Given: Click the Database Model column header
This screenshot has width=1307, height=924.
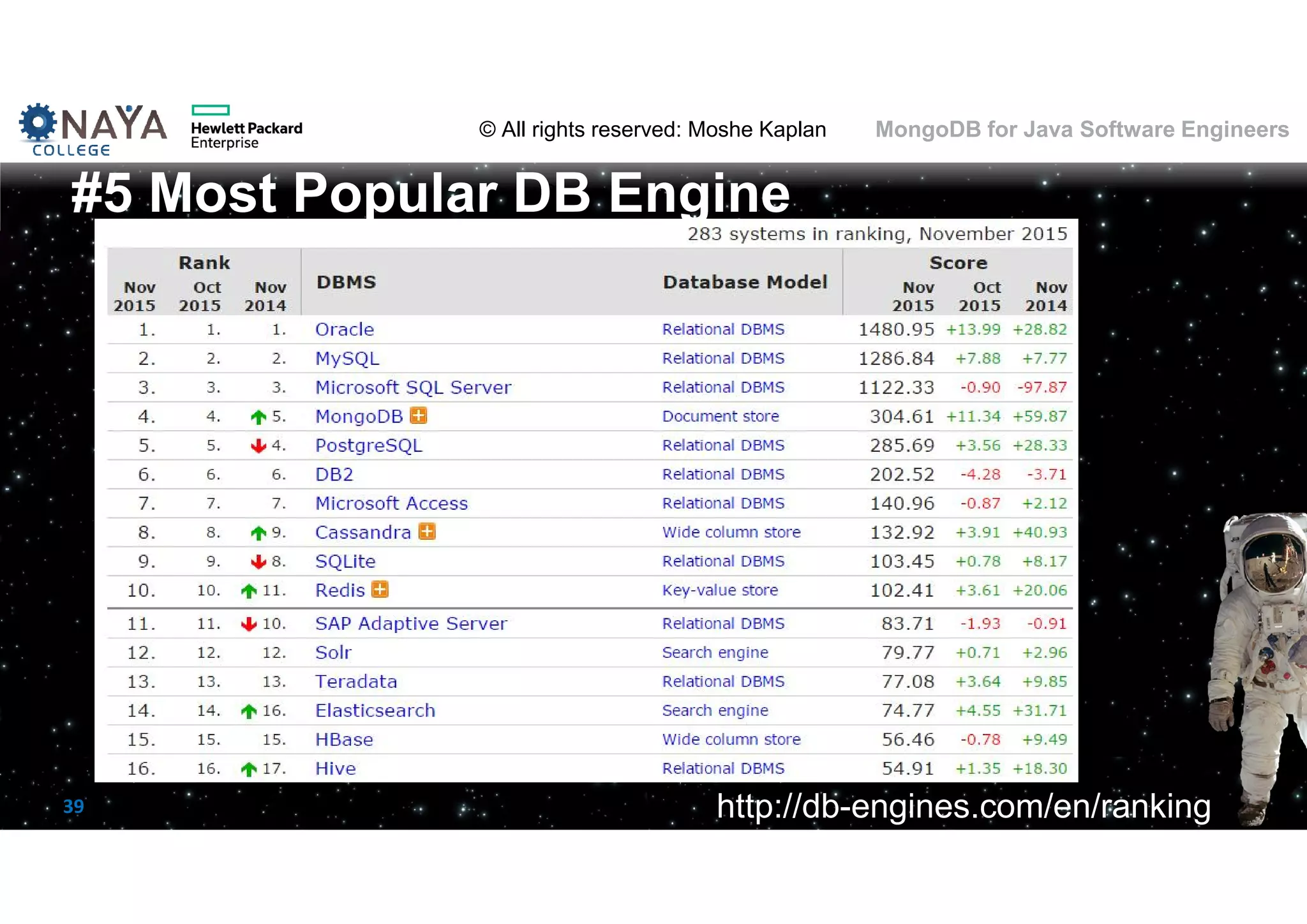Looking at the screenshot, I should [745, 282].
